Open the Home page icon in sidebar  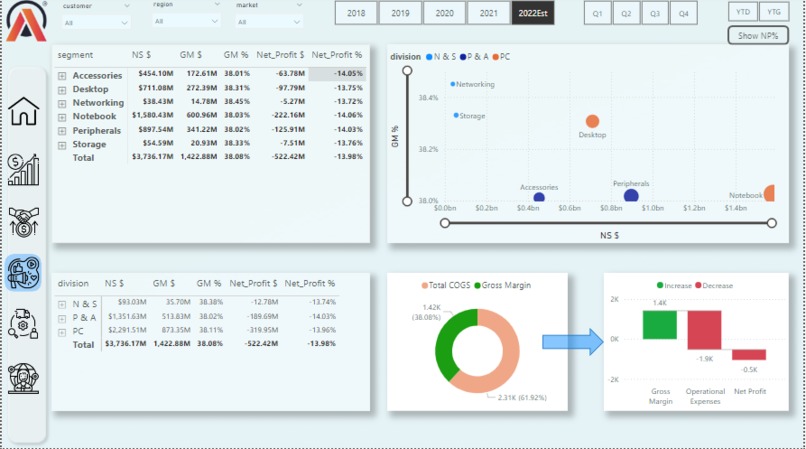pos(24,111)
